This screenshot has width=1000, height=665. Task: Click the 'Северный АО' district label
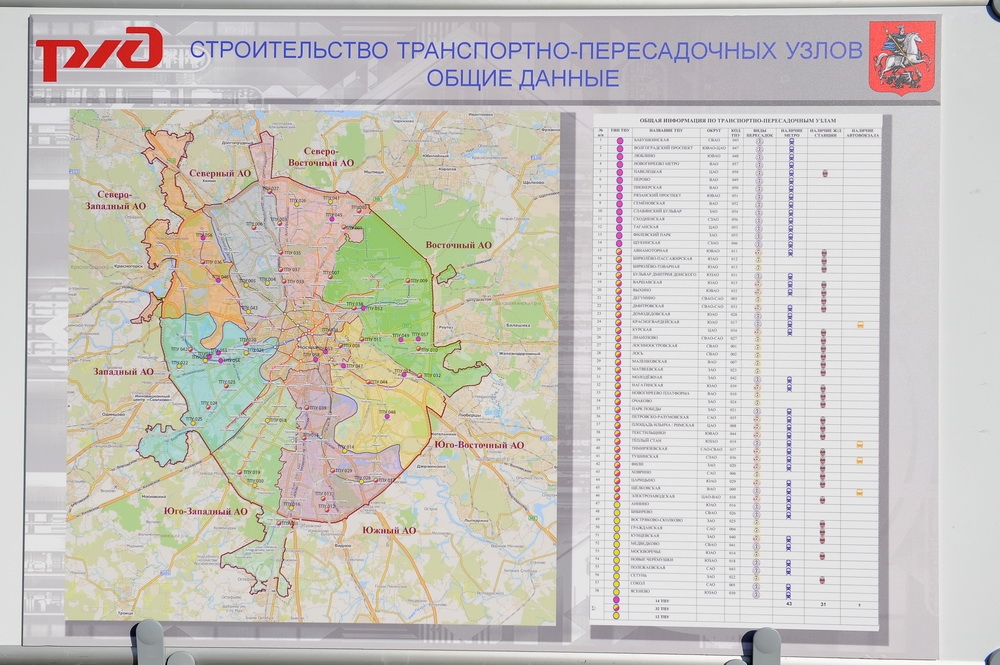pos(220,174)
